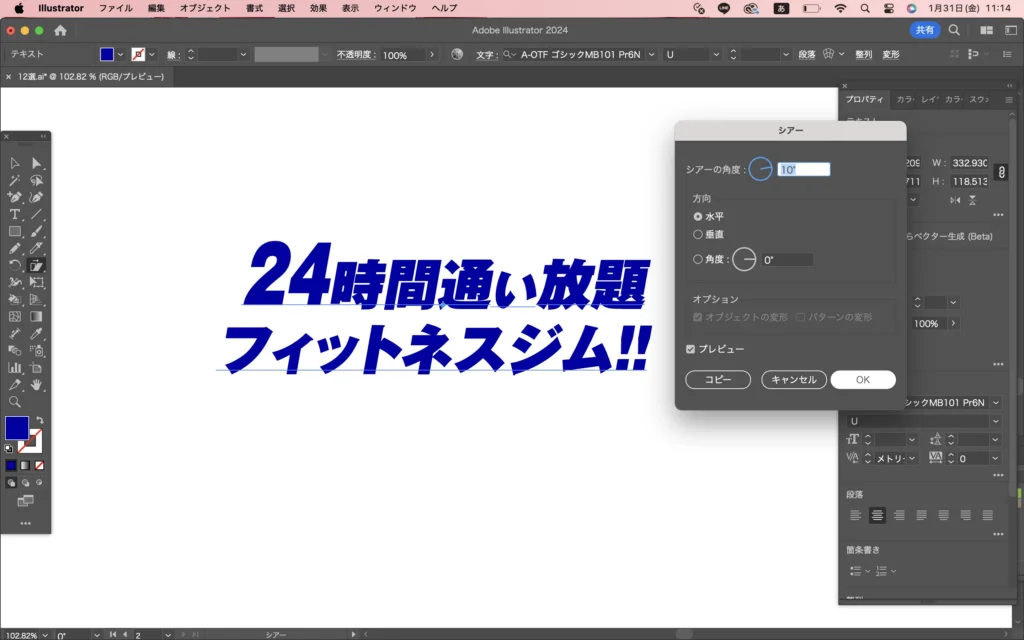Image resolution: width=1024 pixels, height=640 pixels.
Task: Select the 角度 direction radio button
Action: point(698,260)
